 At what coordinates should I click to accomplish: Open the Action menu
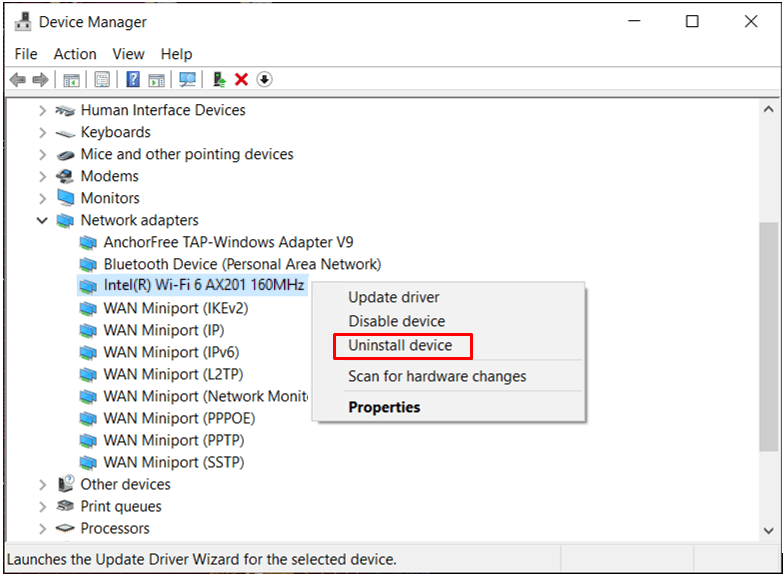(x=75, y=54)
